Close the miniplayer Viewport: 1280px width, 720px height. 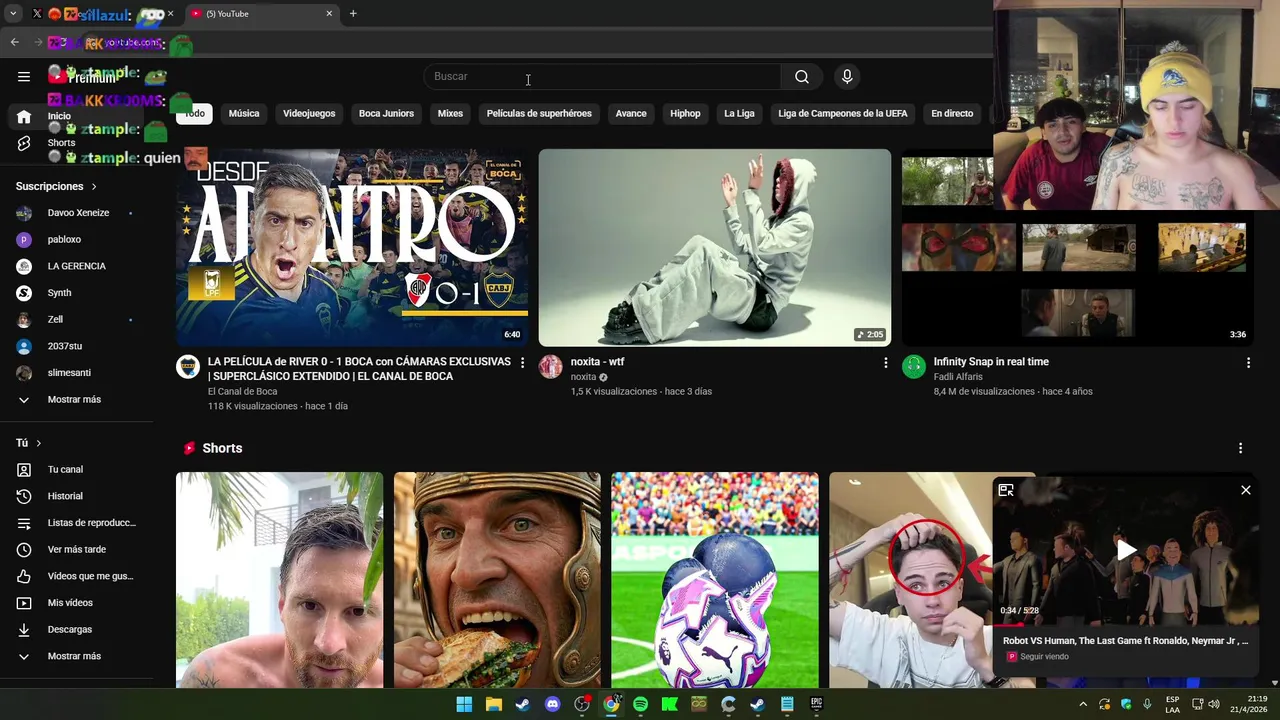click(1246, 490)
